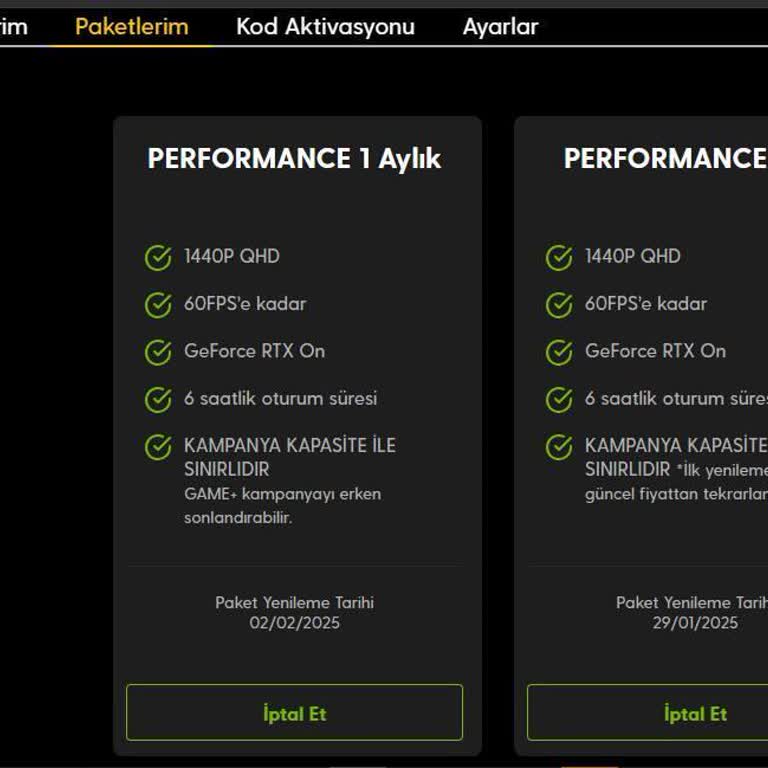Click the PERFORMANCE 1 Aylık package title
768x768 pixels.
[294, 159]
